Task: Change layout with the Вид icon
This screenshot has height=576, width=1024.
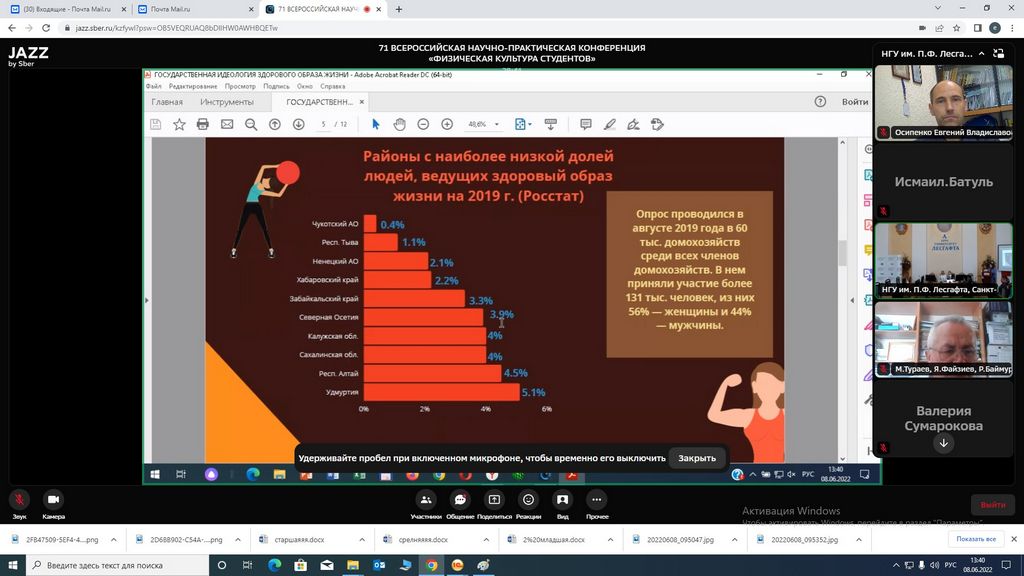Action: click(x=563, y=500)
